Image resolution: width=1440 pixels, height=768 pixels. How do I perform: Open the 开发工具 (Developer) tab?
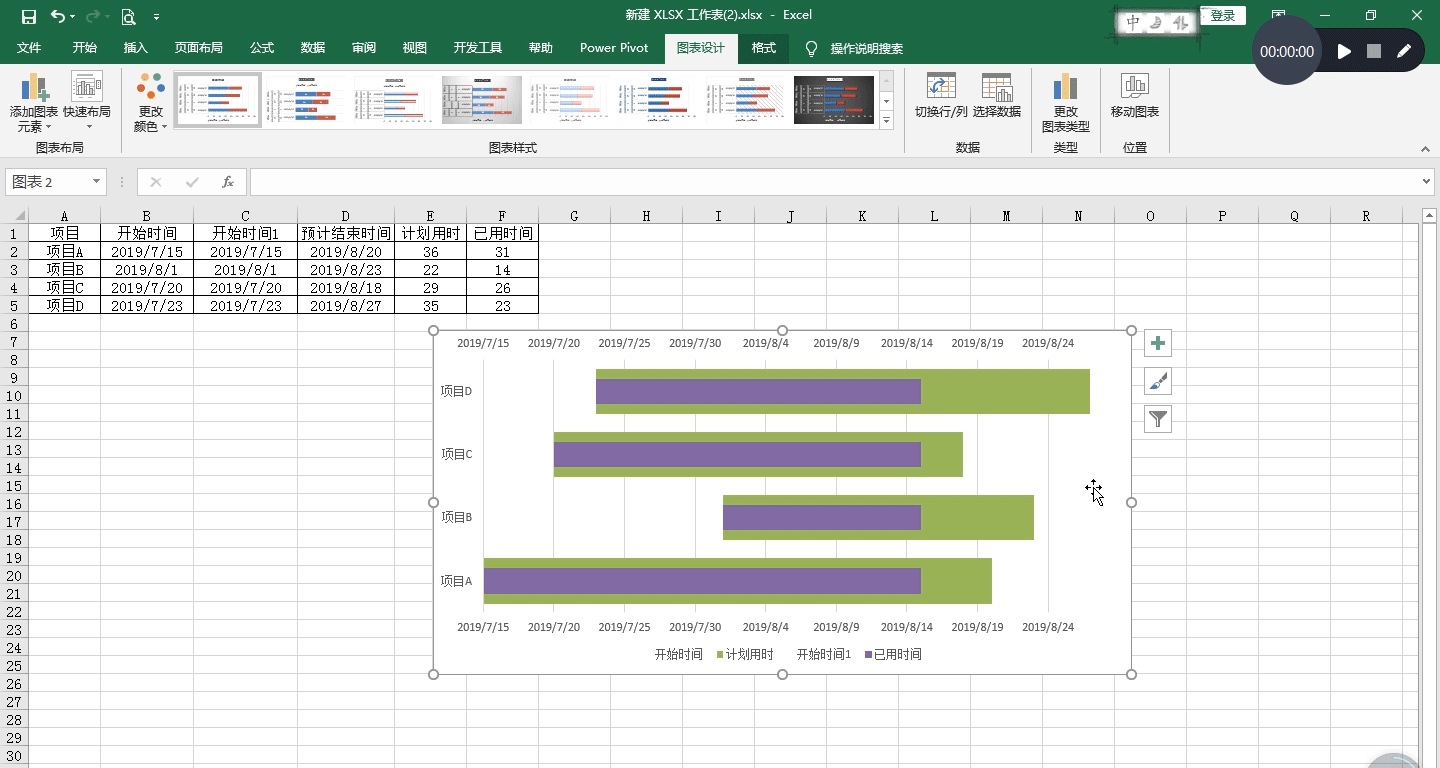pyautogui.click(x=478, y=48)
